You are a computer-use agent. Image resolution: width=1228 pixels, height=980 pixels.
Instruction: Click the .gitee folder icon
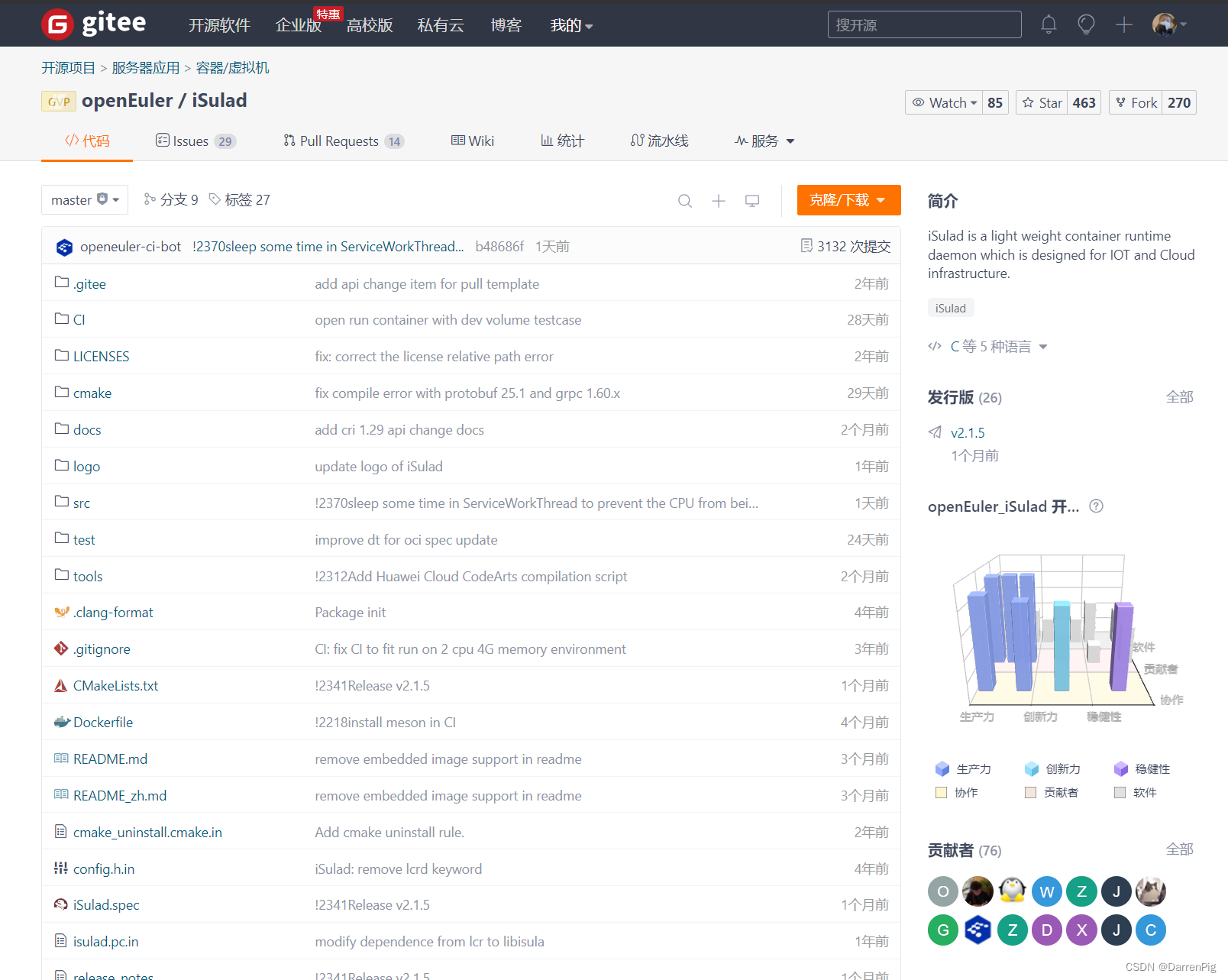click(62, 283)
